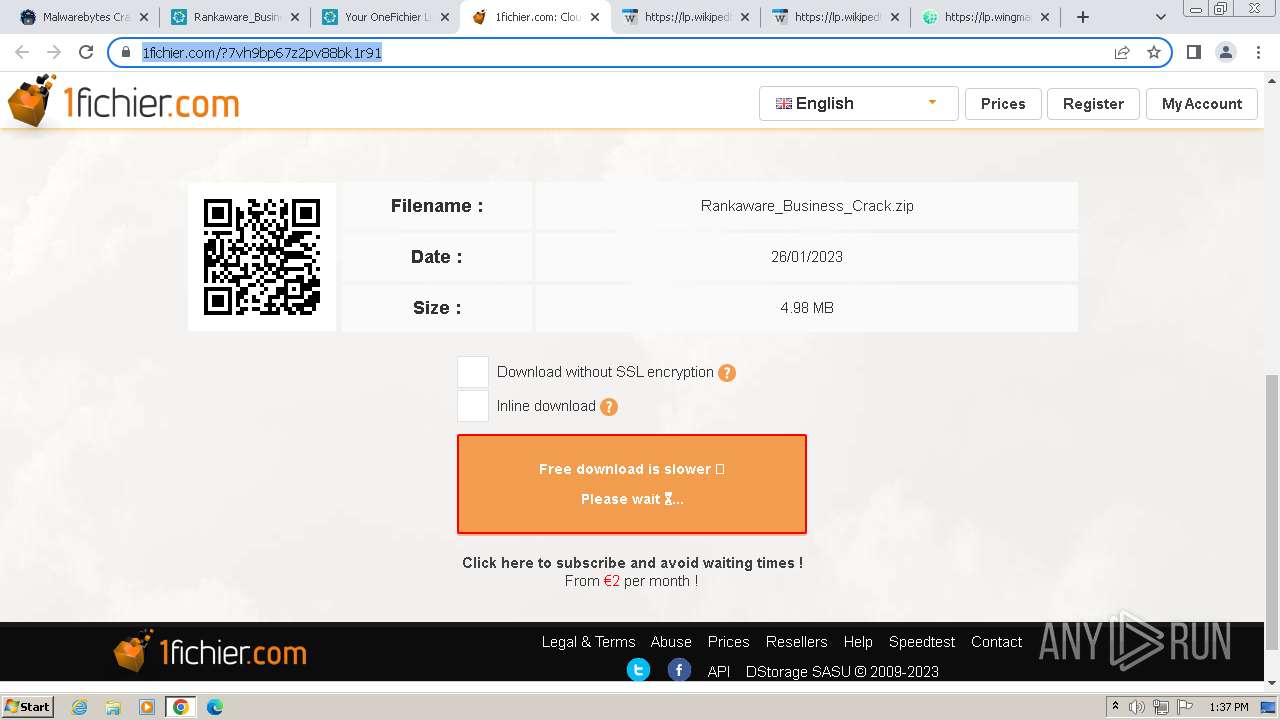
Task: Open the Speedtest footer link
Action: pos(922,642)
